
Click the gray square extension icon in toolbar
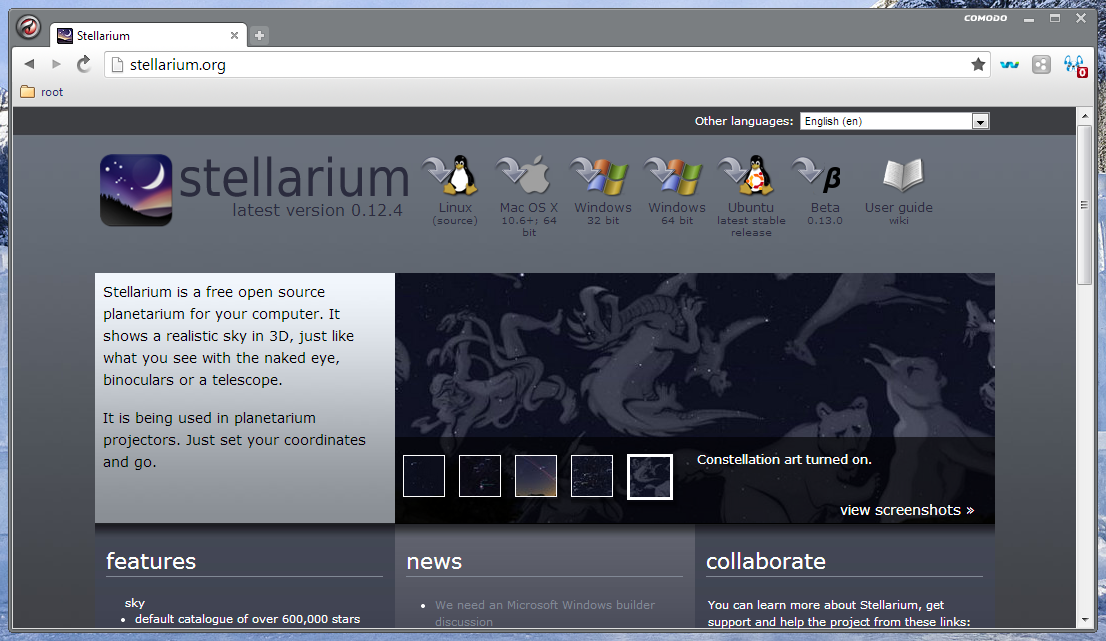pos(1041,65)
